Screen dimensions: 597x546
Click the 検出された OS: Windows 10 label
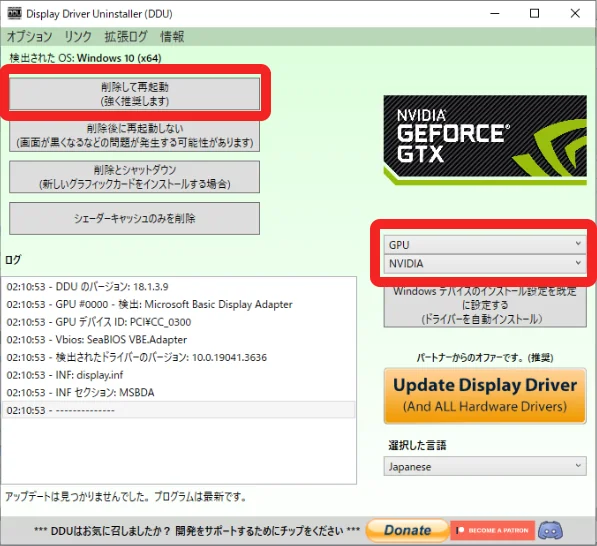(x=85, y=58)
